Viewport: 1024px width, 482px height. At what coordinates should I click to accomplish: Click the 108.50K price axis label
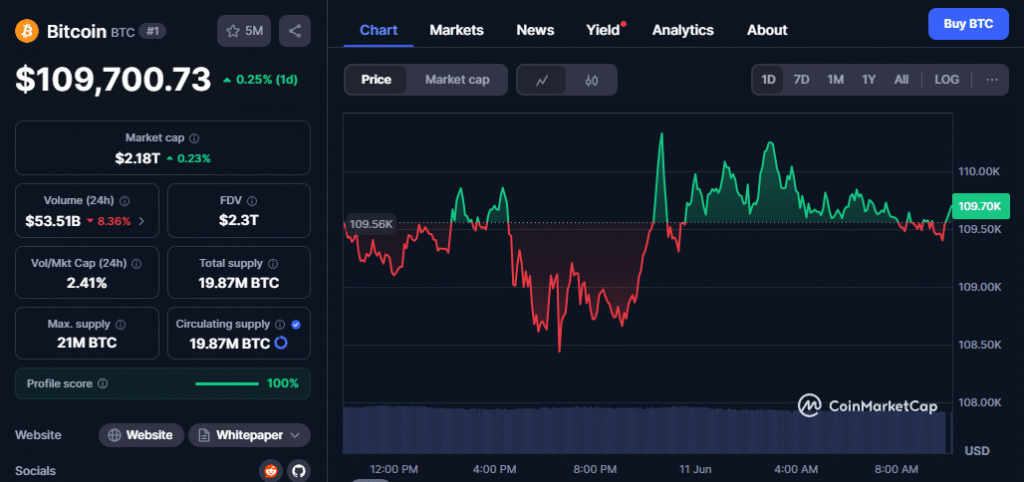click(980, 344)
